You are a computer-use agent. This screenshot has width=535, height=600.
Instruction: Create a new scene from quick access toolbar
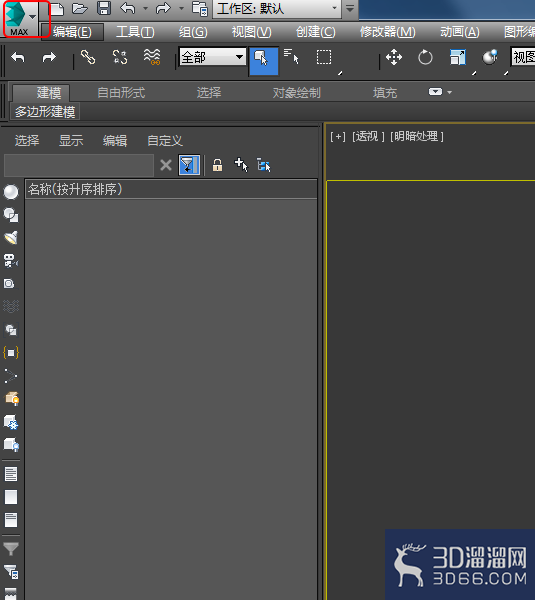click(57, 8)
